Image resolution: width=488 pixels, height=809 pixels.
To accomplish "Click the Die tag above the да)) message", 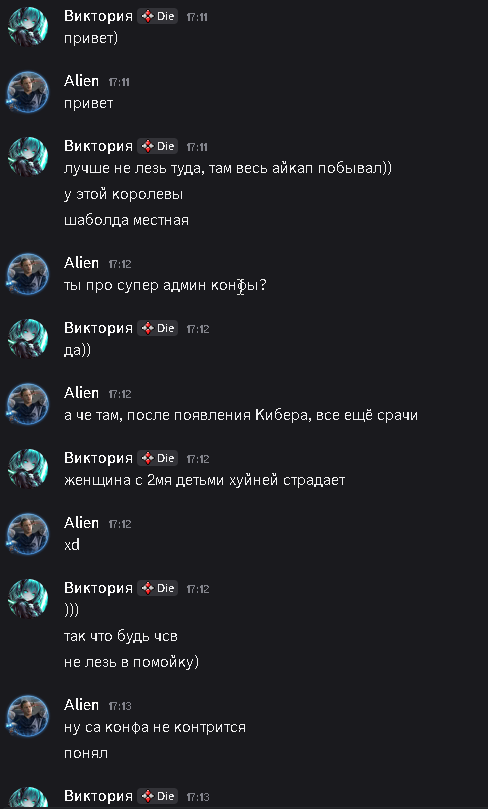I will (158, 328).
